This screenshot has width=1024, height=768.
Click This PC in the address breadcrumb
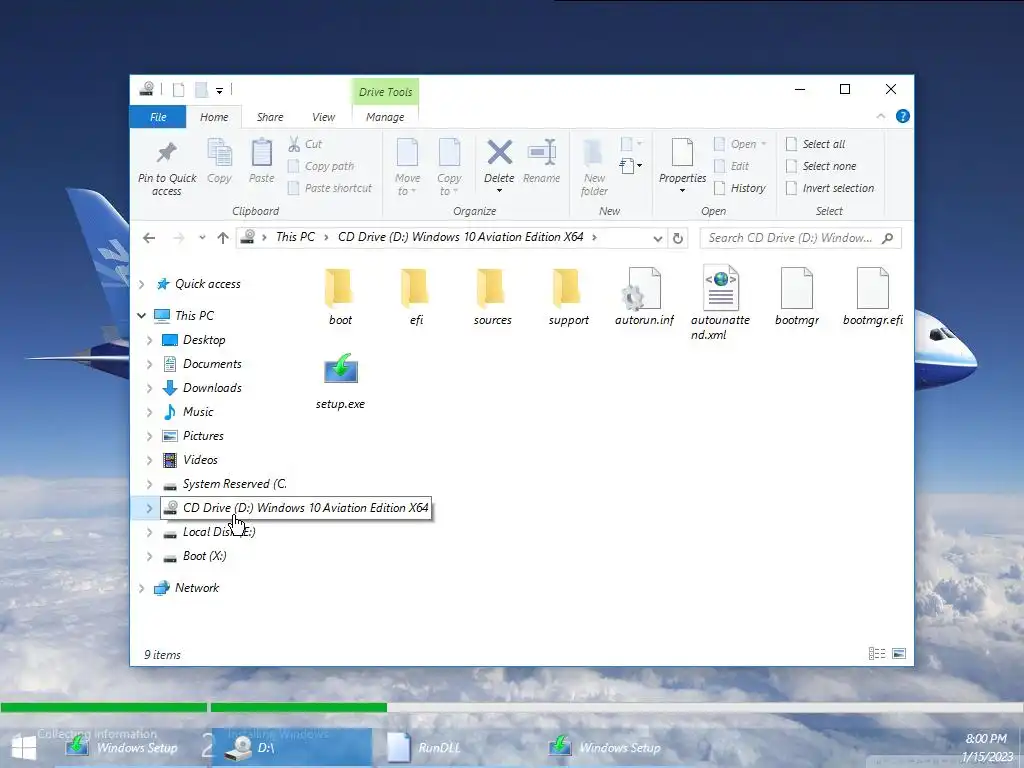(x=295, y=237)
